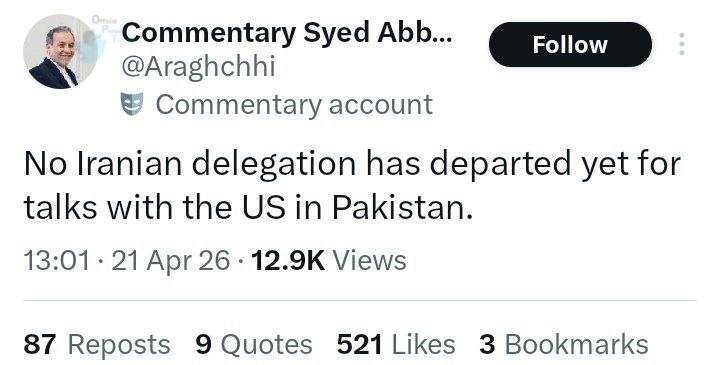Click the Commentary account mask icon
The width and height of the screenshot is (720, 365).
pyautogui.click(x=132, y=104)
